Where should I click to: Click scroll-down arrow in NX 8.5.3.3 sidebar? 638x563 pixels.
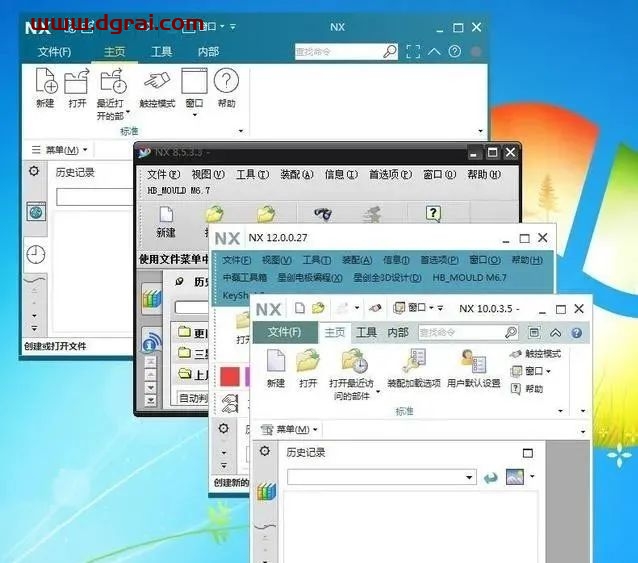151,387
